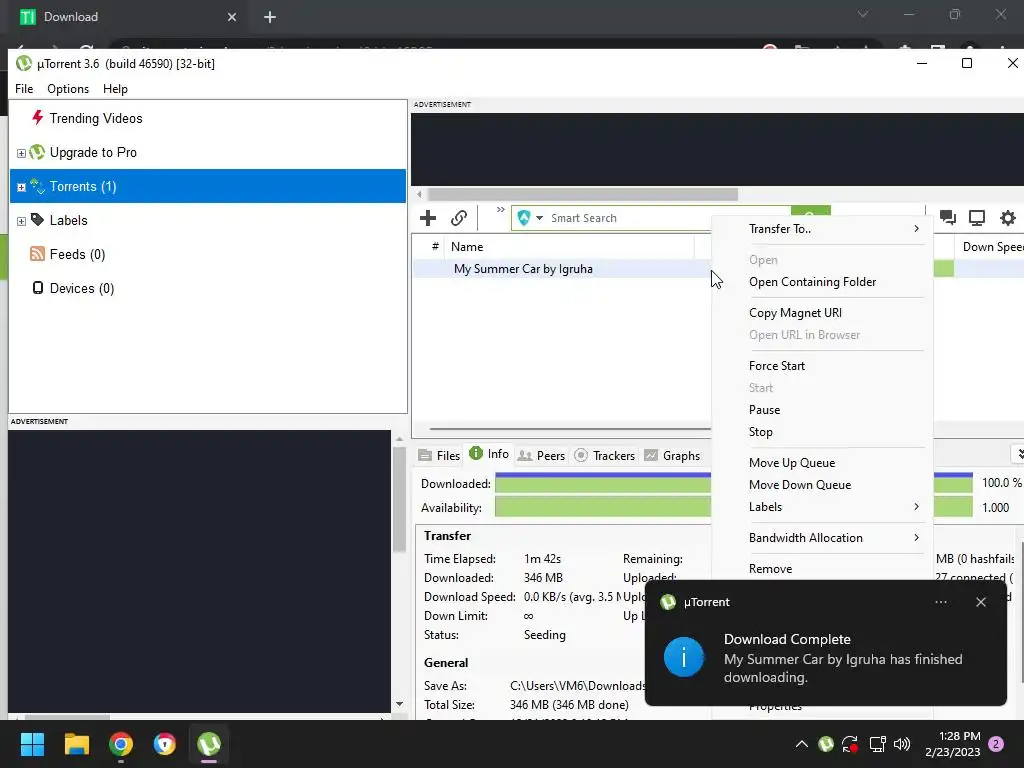
Task: Show hidden tray icons chevron
Action: tap(801, 744)
